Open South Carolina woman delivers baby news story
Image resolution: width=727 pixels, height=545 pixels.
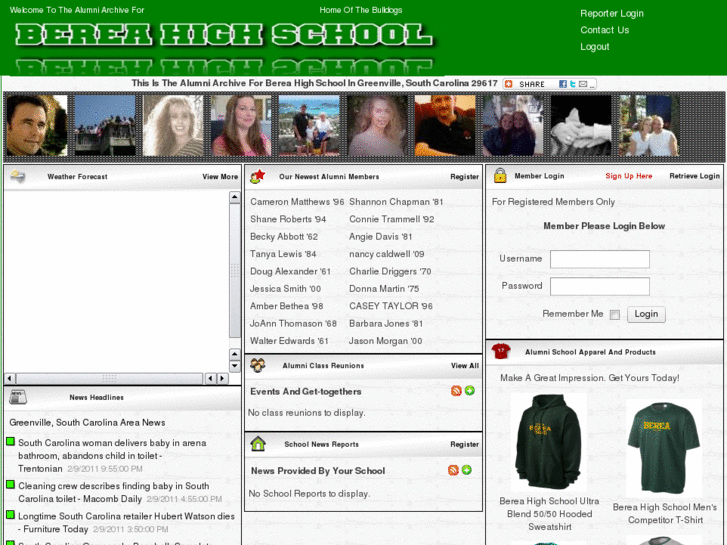[112, 455]
